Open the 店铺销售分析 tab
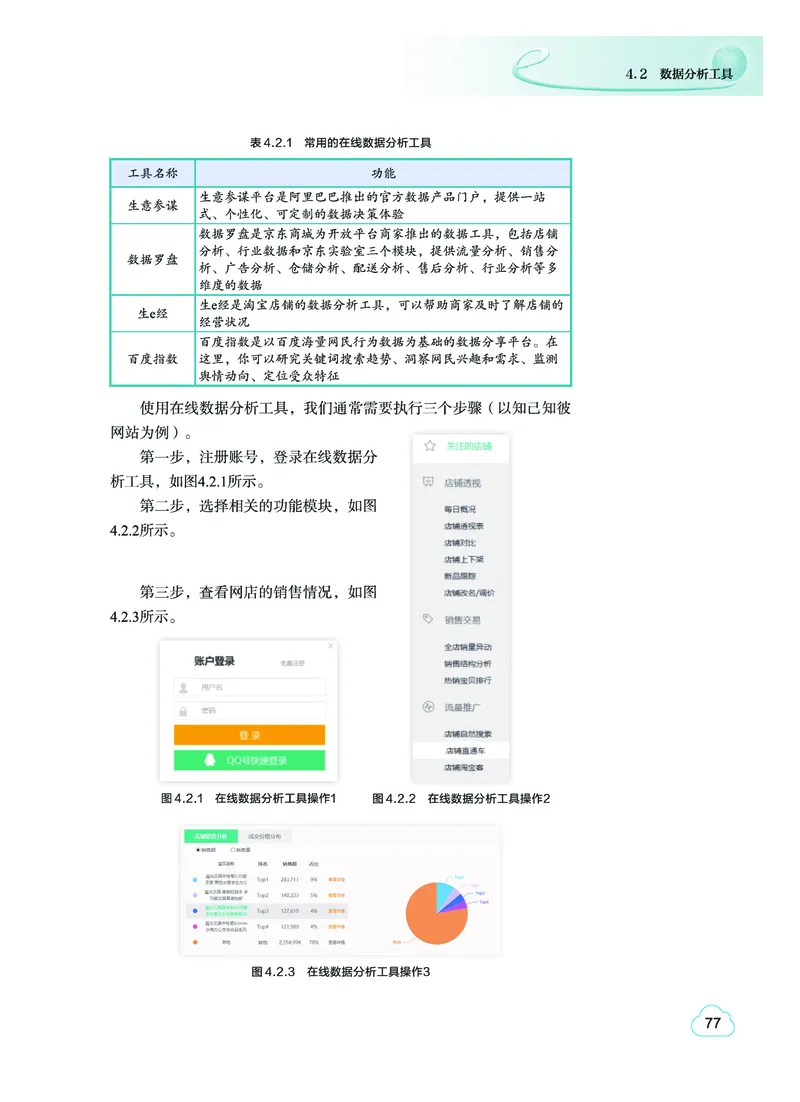800x1102 pixels. tap(212, 836)
